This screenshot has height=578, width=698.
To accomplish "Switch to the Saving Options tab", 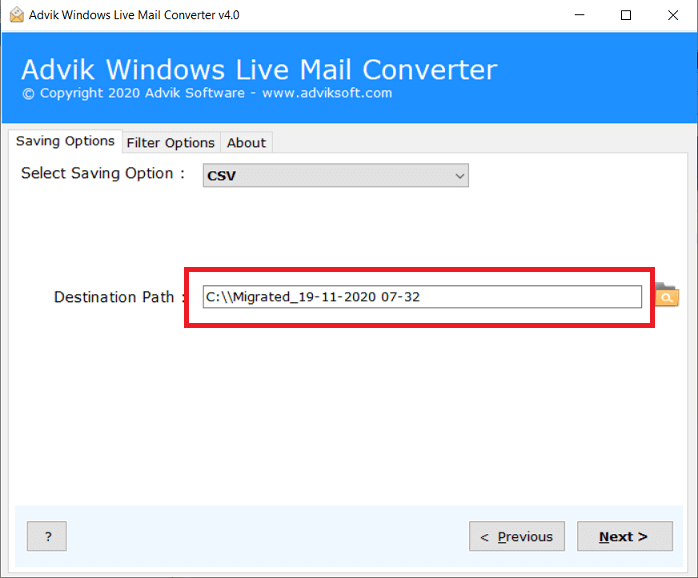I will point(65,141).
